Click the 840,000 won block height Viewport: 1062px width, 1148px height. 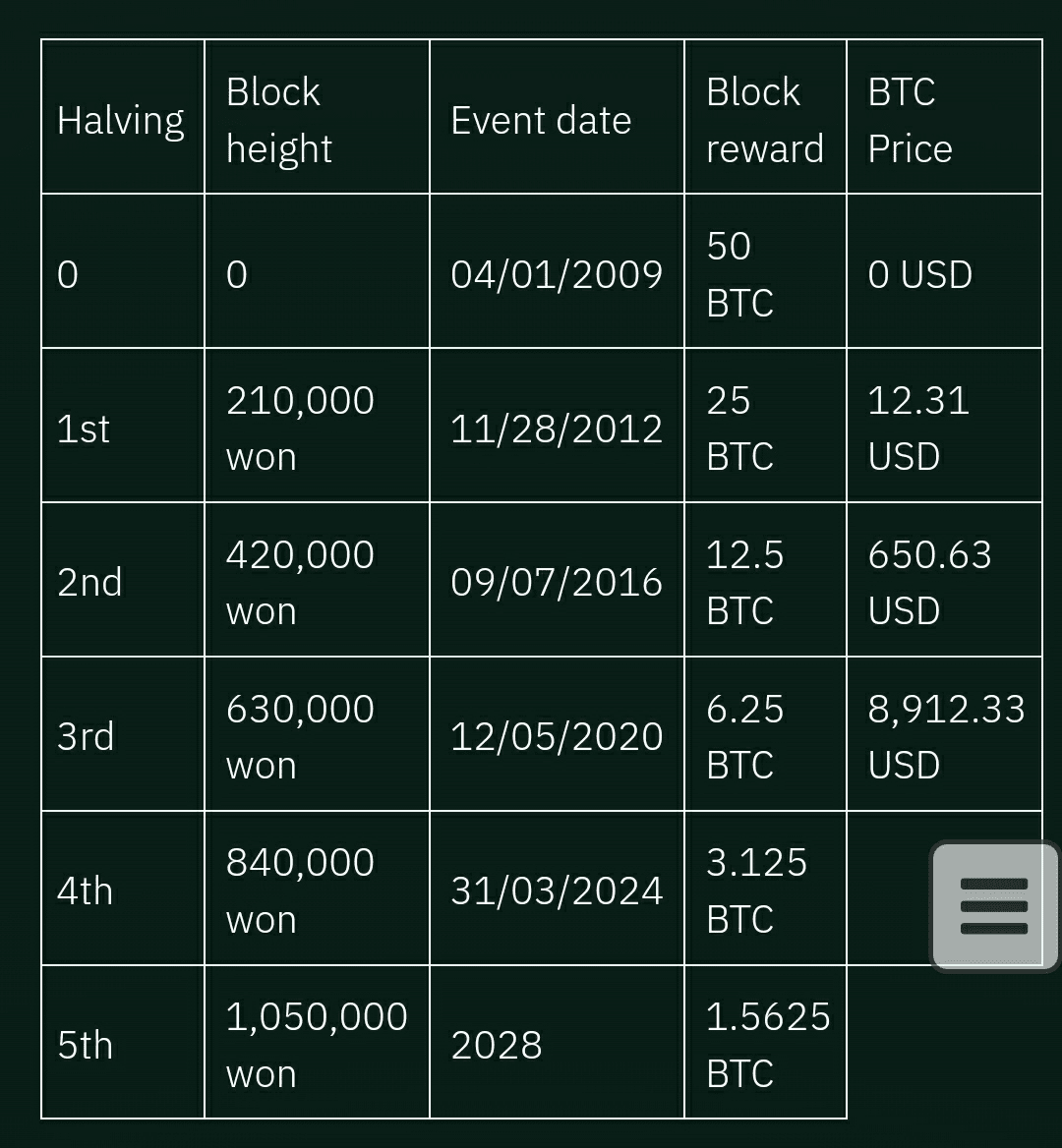point(300,890)
